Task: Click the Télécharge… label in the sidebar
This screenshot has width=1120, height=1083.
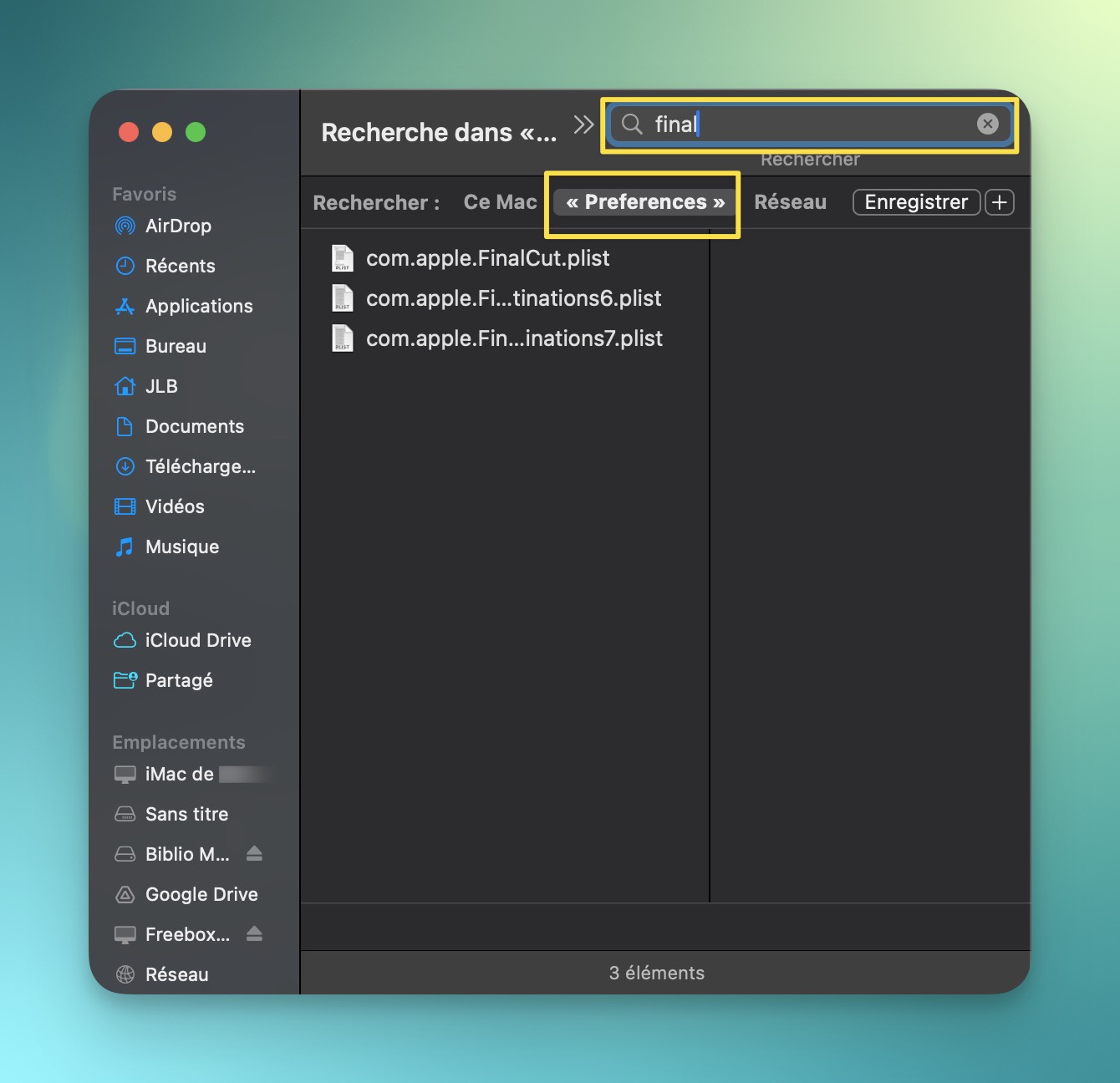Action: (x=201, y=466)
